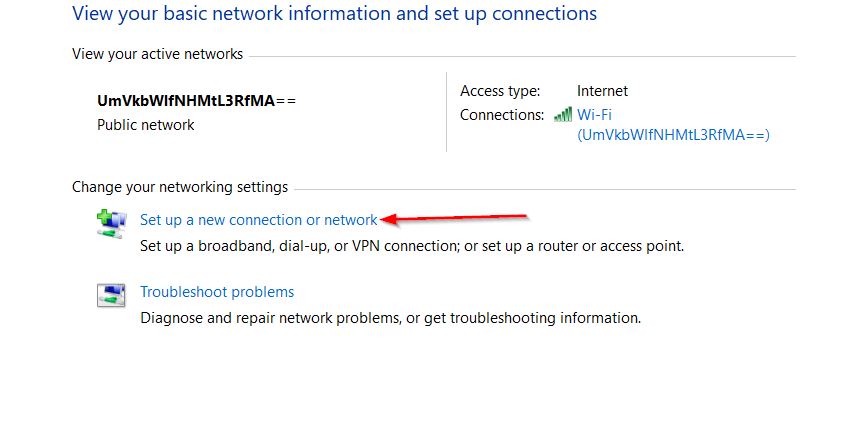Click the green Wi-Fi signal bars icon
866x436 pixels.
pos(563,115)
